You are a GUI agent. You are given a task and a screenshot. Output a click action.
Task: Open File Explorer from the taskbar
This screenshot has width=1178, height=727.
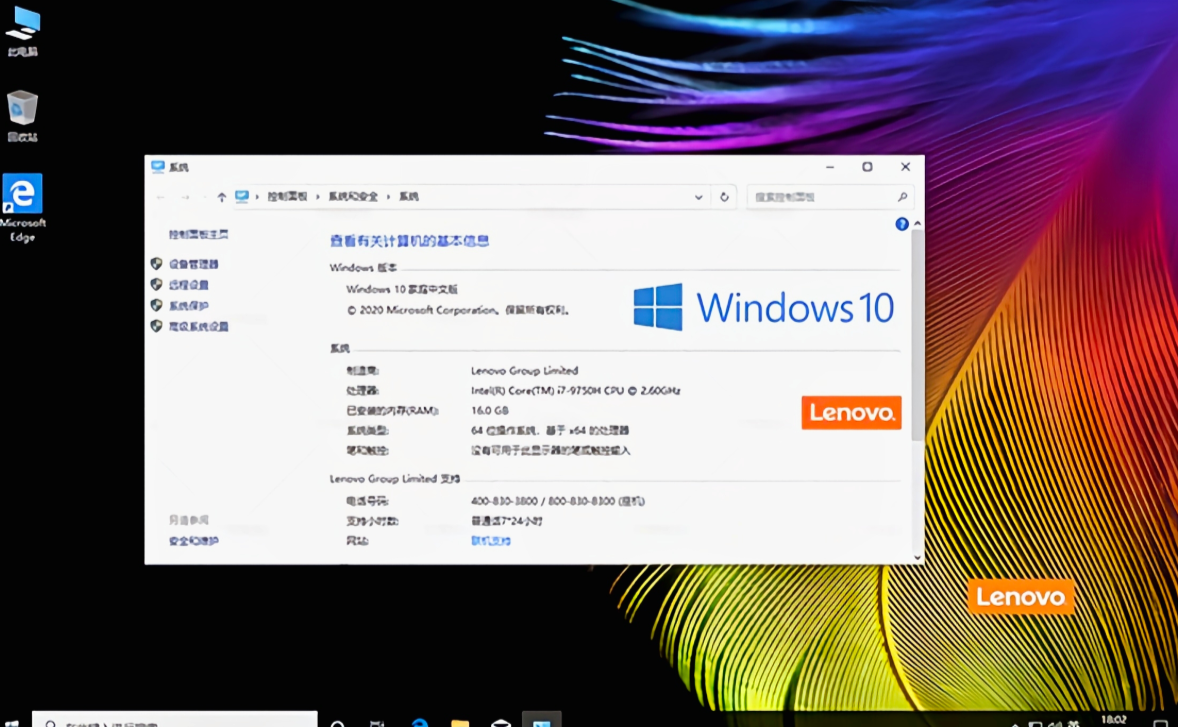[x=460, y=722]
